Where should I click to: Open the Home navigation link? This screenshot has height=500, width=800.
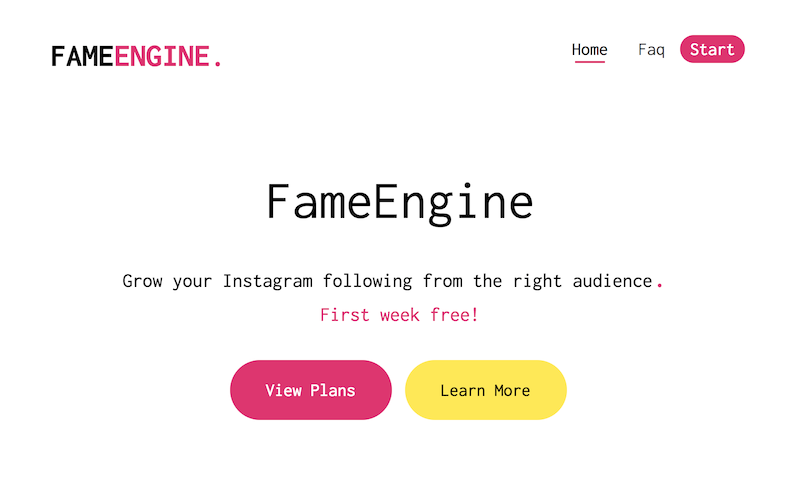tap(589, 49)
